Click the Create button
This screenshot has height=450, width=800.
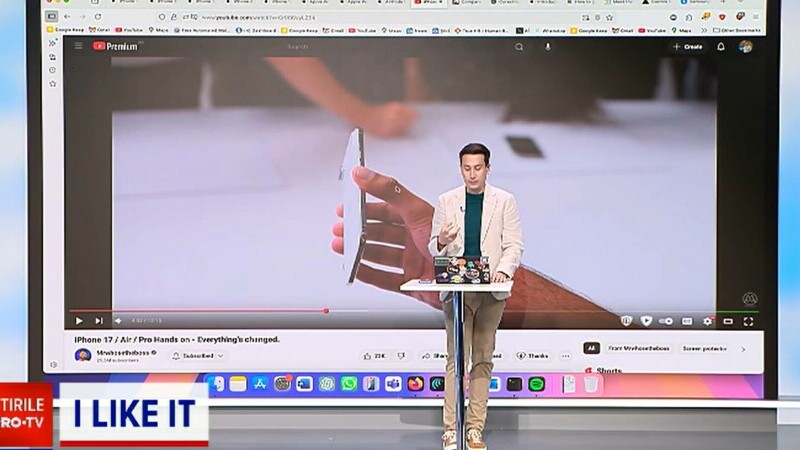click(x=687, y=47)
